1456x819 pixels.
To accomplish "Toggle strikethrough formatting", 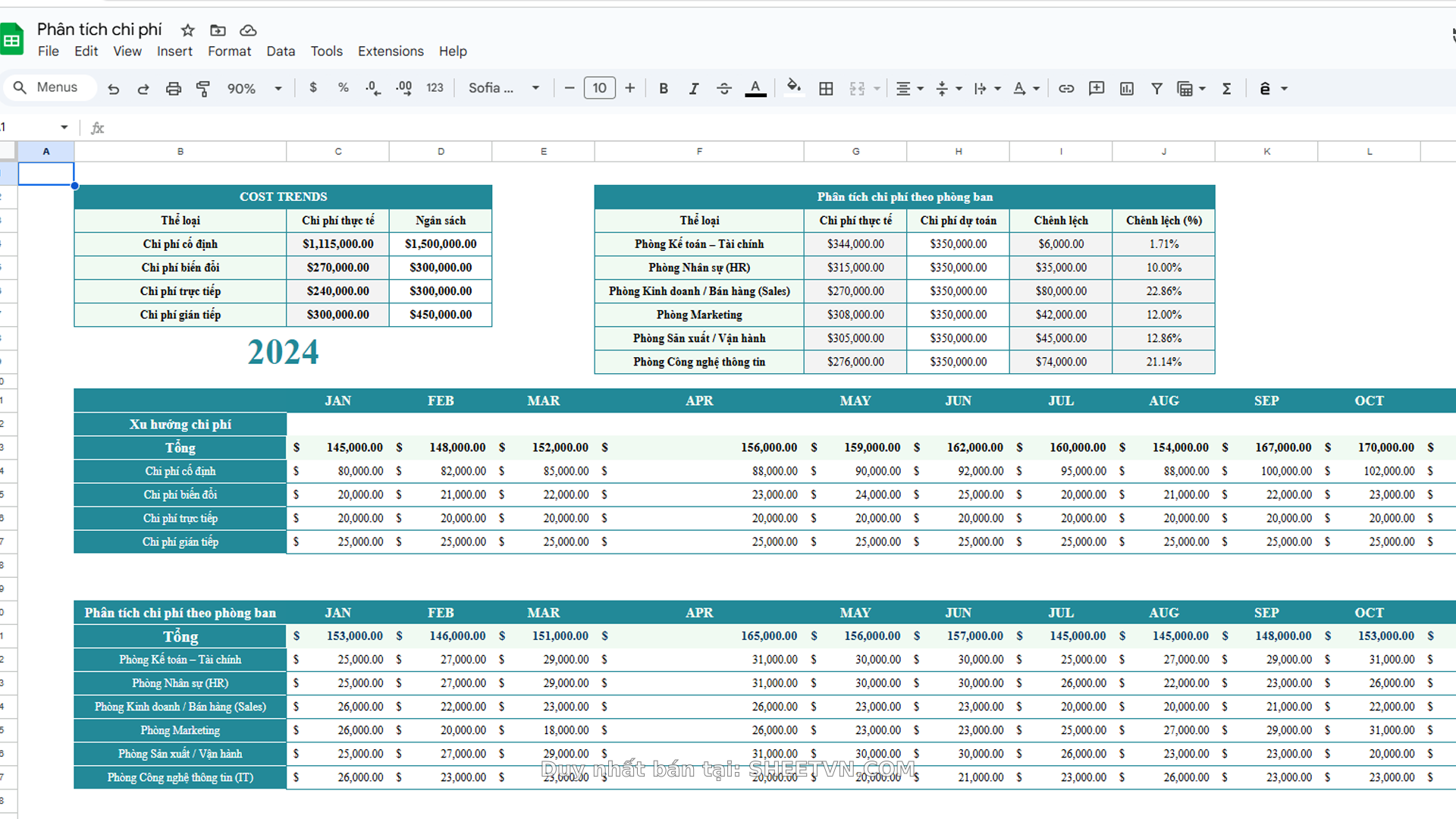I will [x=724, y=88].
